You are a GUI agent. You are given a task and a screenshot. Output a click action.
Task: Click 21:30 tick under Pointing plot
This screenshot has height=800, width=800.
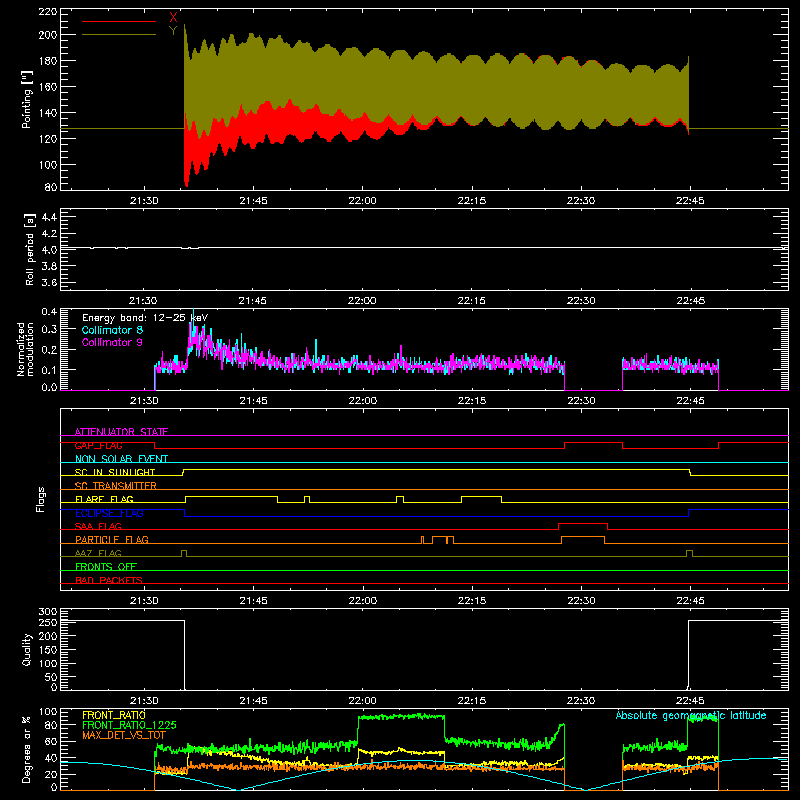point(144,201)
